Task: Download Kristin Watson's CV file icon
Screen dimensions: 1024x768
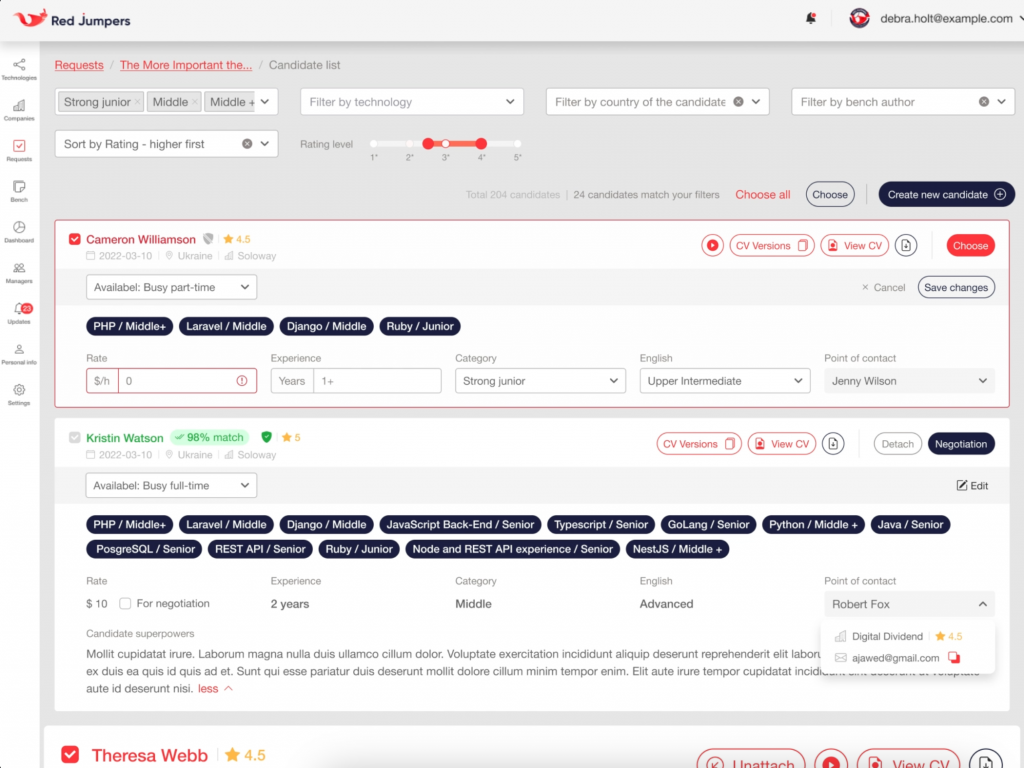Action: tap(833, 444)
